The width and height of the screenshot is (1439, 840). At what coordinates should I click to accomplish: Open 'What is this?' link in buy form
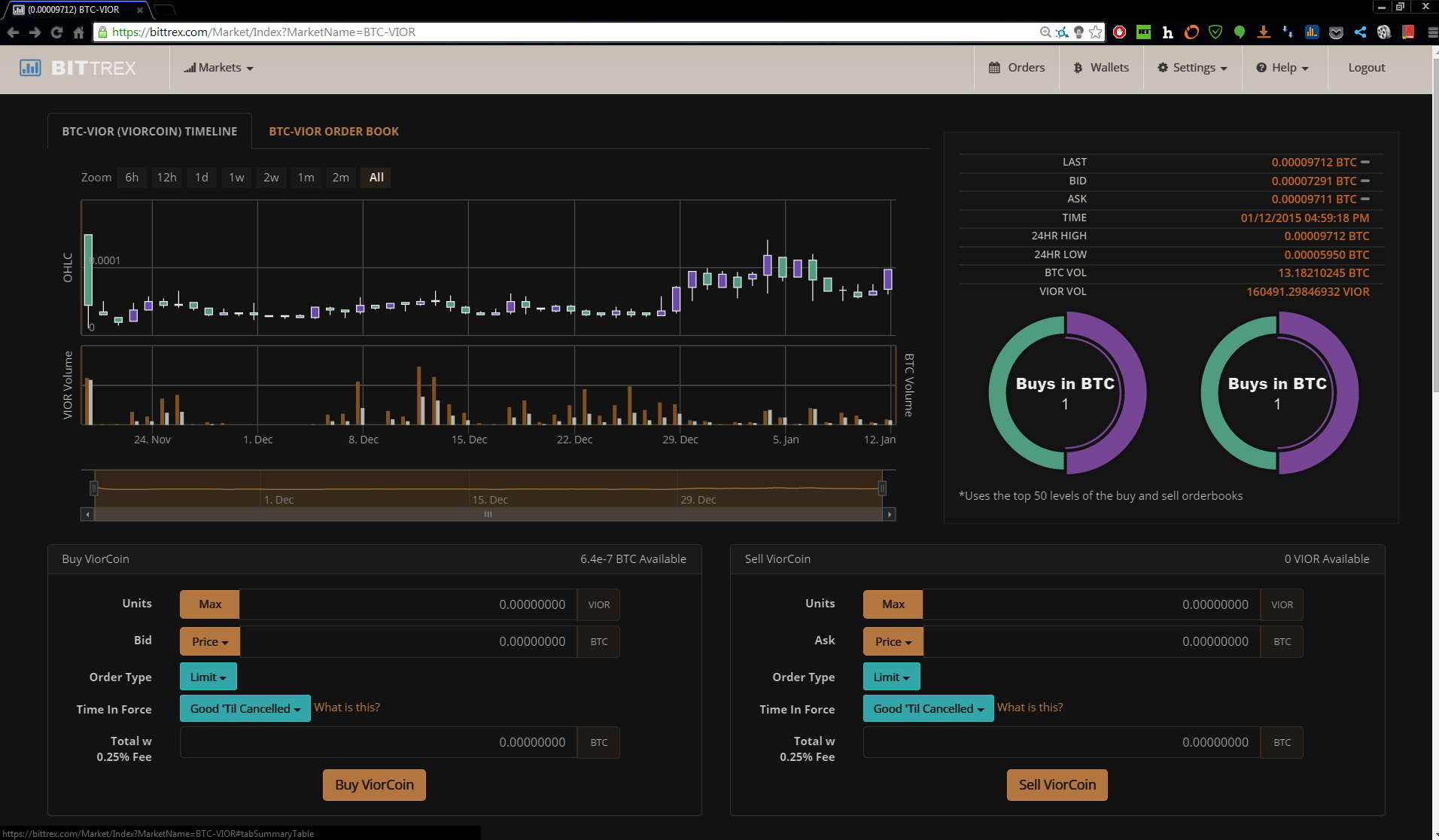click(347, 708)
